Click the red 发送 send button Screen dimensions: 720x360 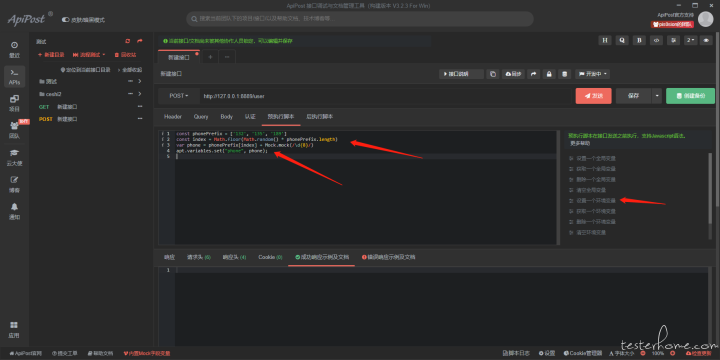click(593, 96)
